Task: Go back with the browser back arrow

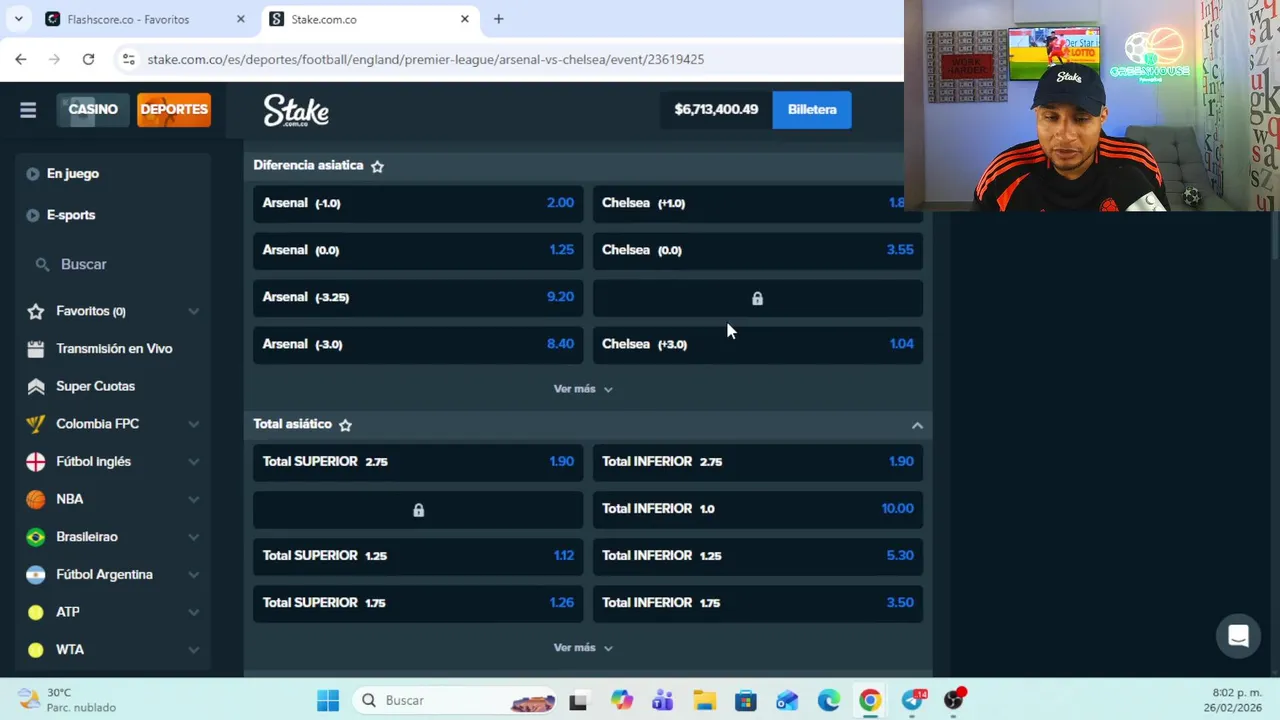Action: 21,59
